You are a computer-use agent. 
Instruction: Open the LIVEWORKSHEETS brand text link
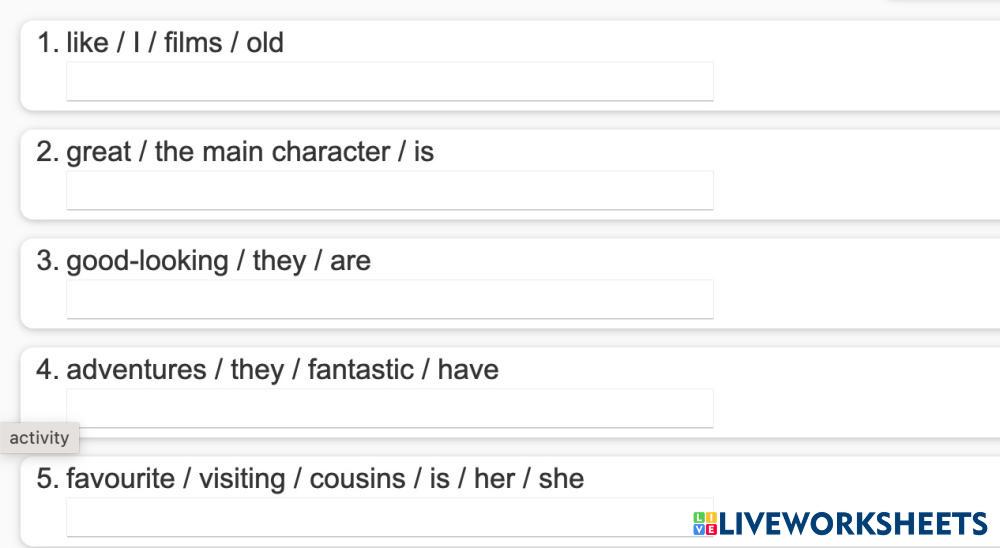[x=853, y=523]
